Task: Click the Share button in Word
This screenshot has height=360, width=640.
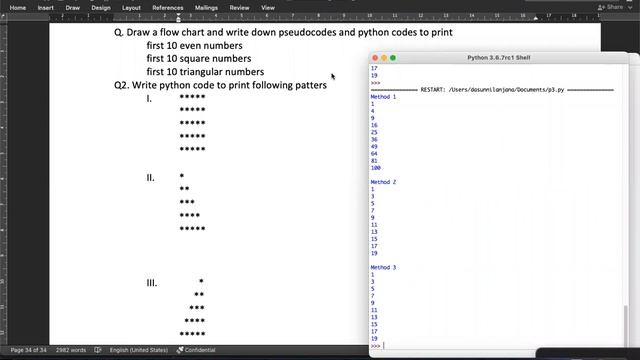Action: (611, 7)
